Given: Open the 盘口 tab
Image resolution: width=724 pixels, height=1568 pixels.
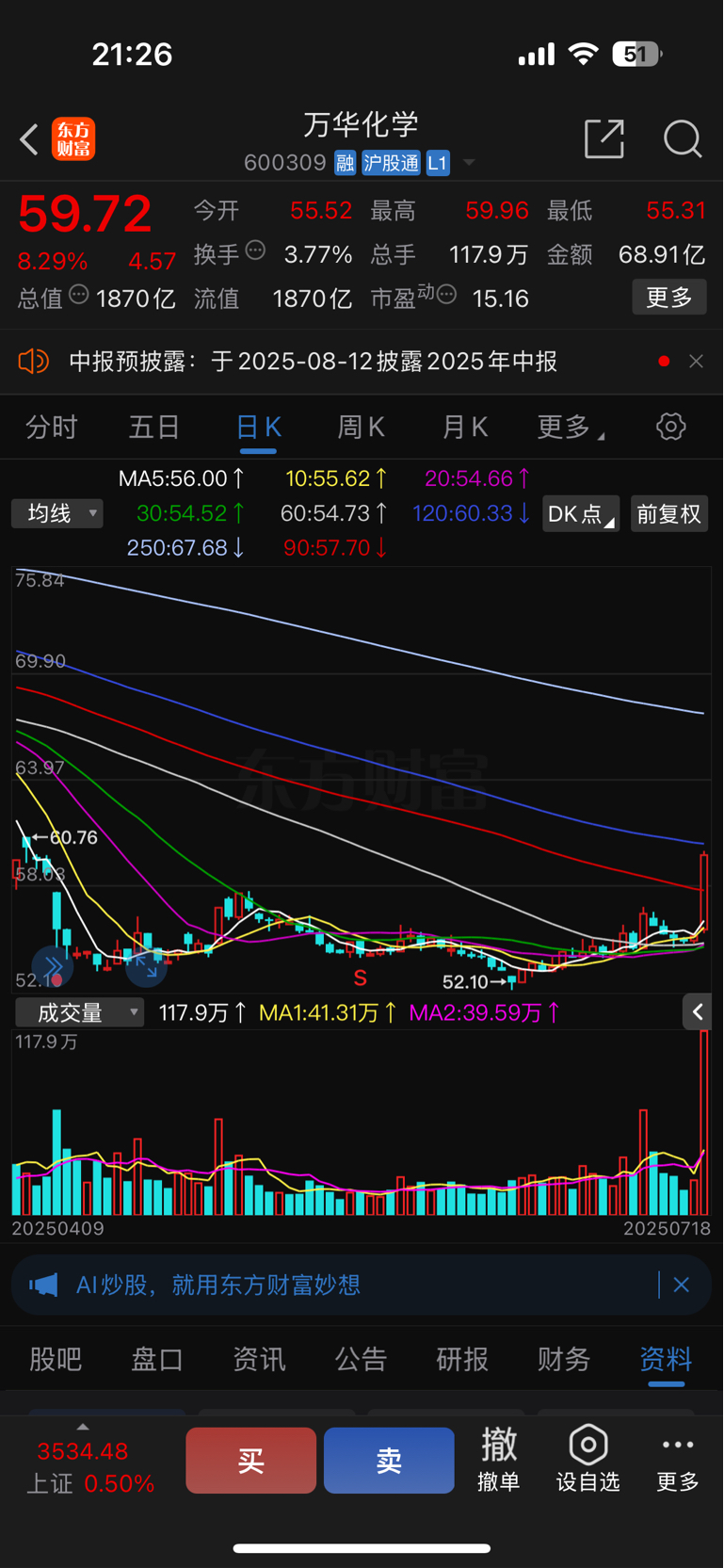Looking at the screenshot, I should 157,1359.
